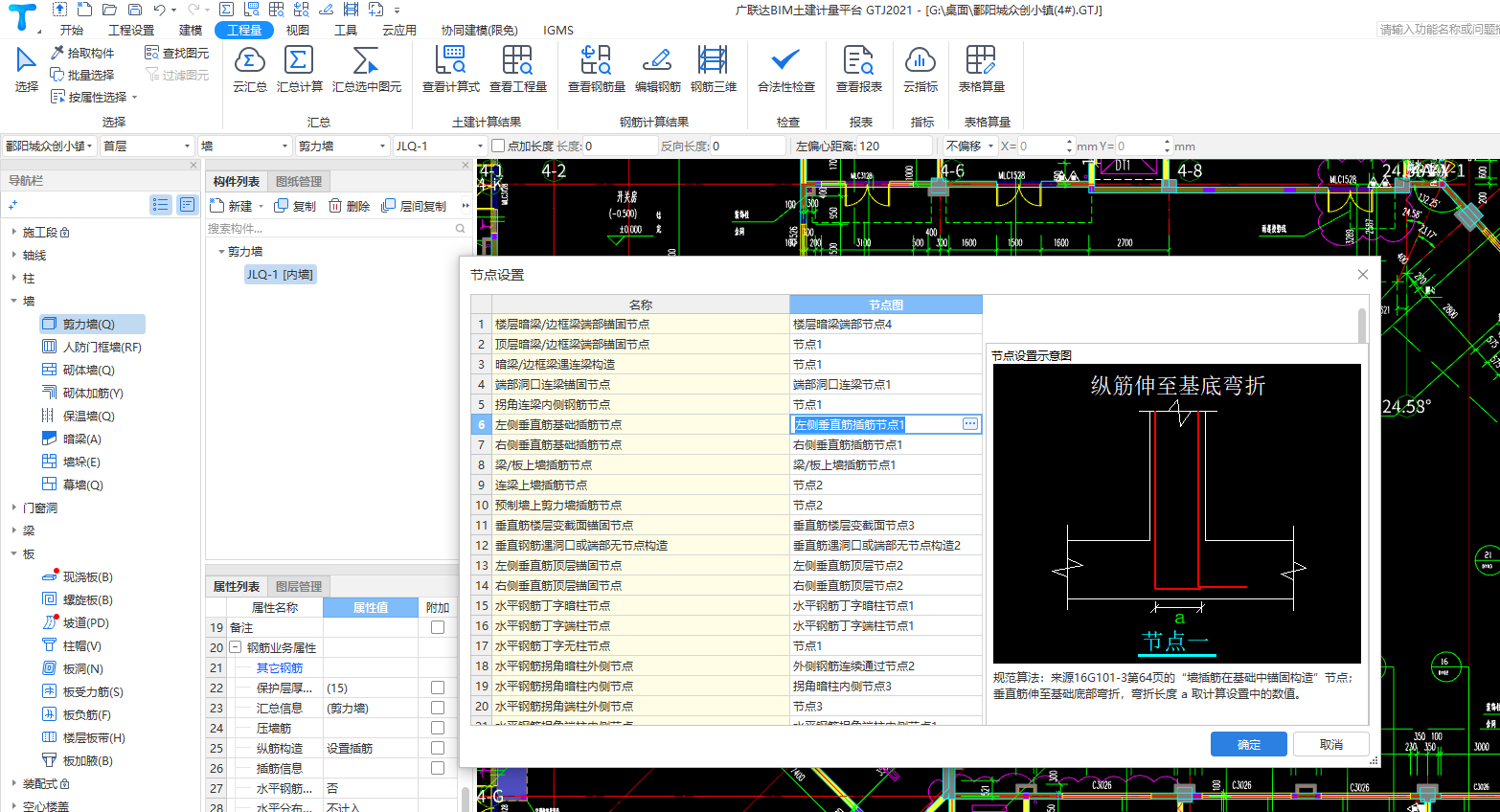Click the save icon in quick access bar
This screenshot has width=1500, height=812.
(x=134, y=10)
